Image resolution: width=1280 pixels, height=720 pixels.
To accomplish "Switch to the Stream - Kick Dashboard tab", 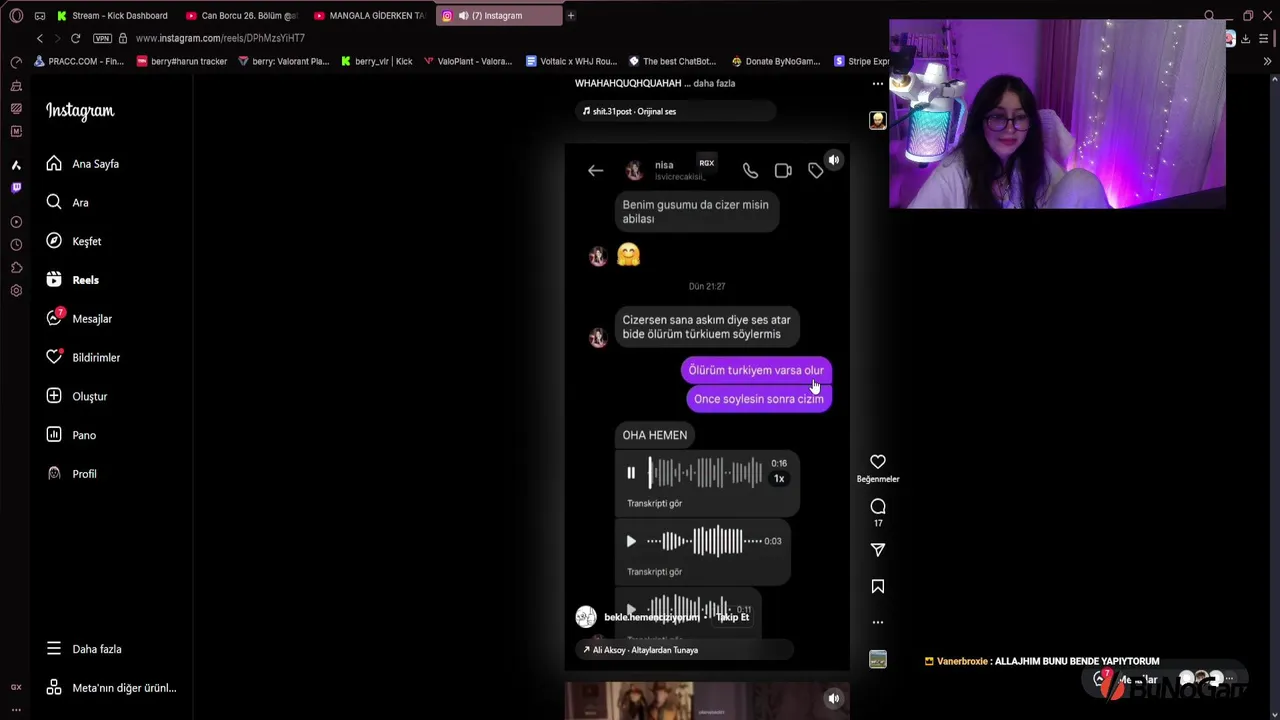I will [113, 15].
